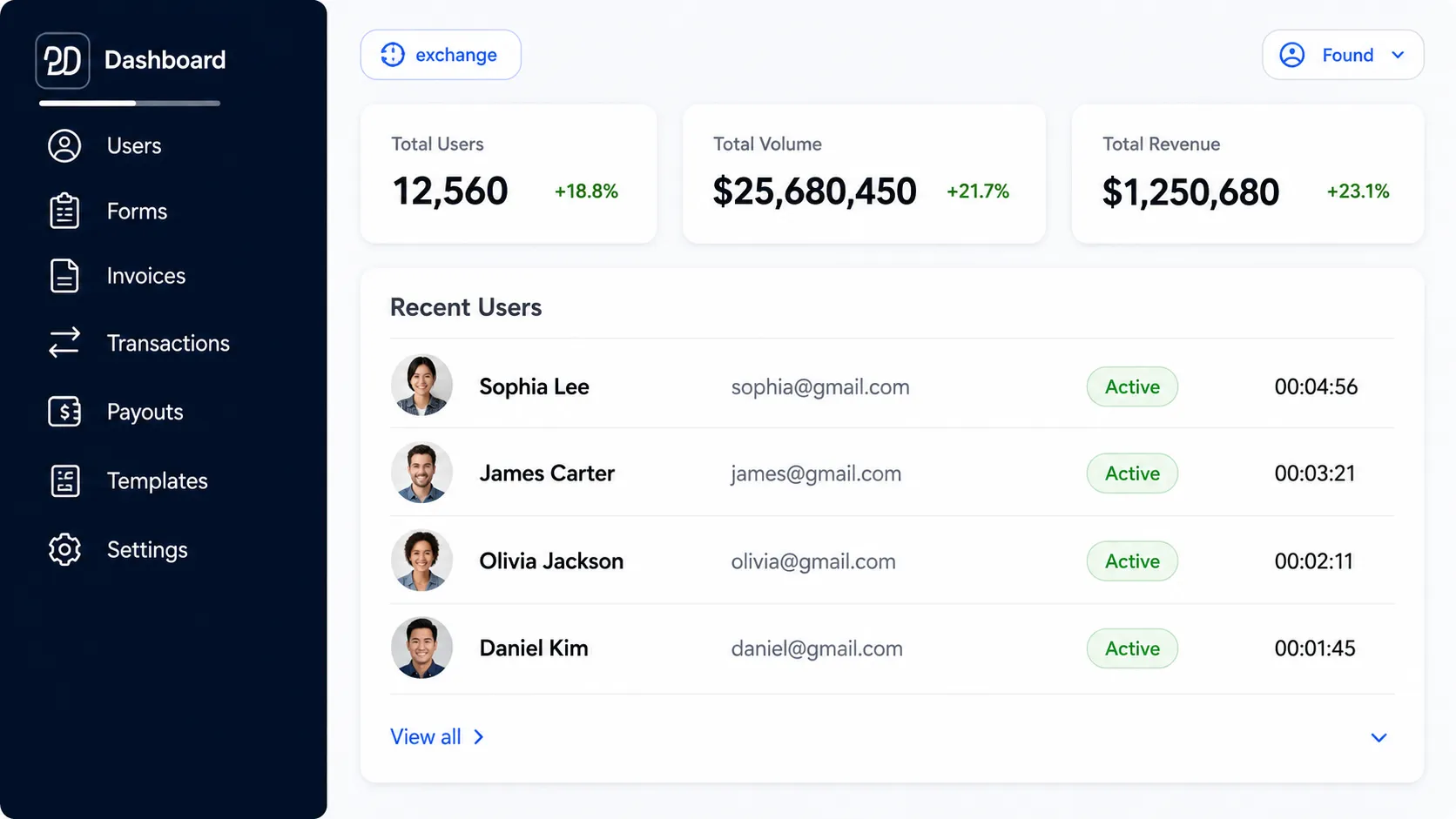Click email daniel@gmail.com
Screen dimensions: 1456x819
817,648
